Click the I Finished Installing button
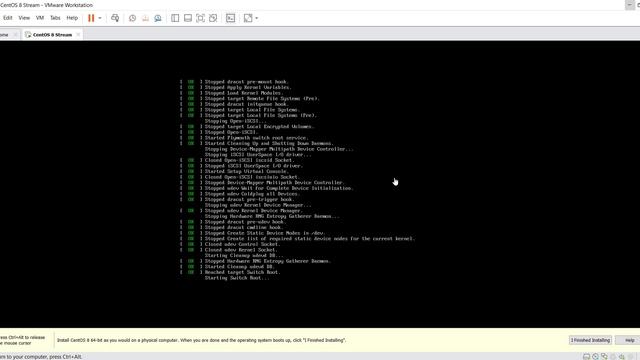Screen dimensions: 640x360 click(x=590, y=340)
